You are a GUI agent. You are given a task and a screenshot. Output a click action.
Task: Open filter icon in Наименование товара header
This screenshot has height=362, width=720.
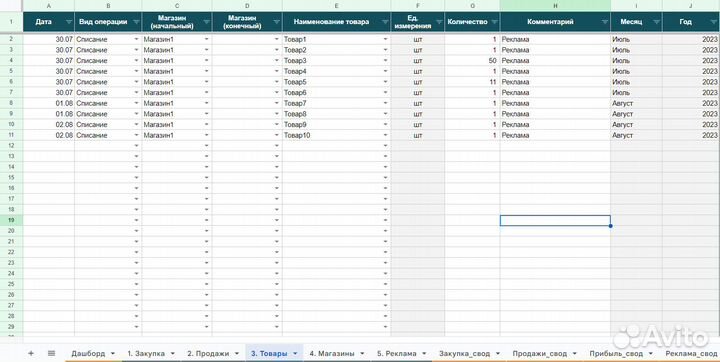point(385,22)
